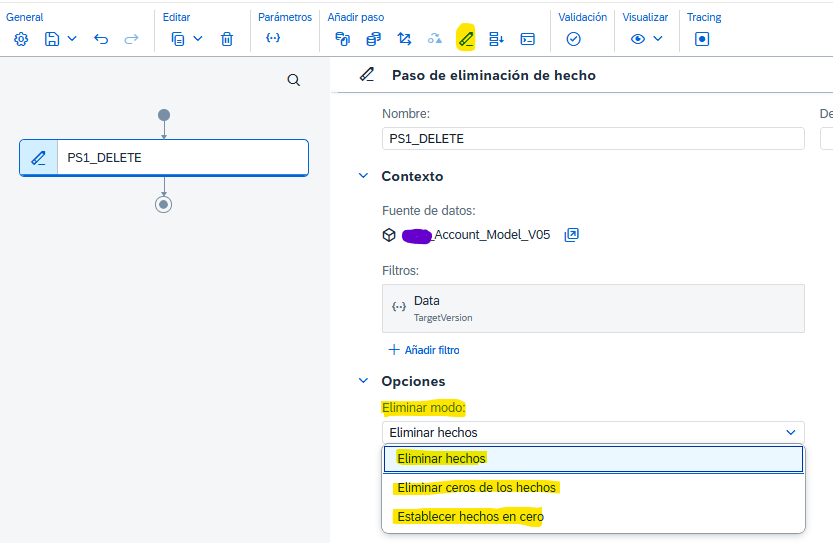
Task: Select the PS1_DELETE step node
Action: point(164,158)
